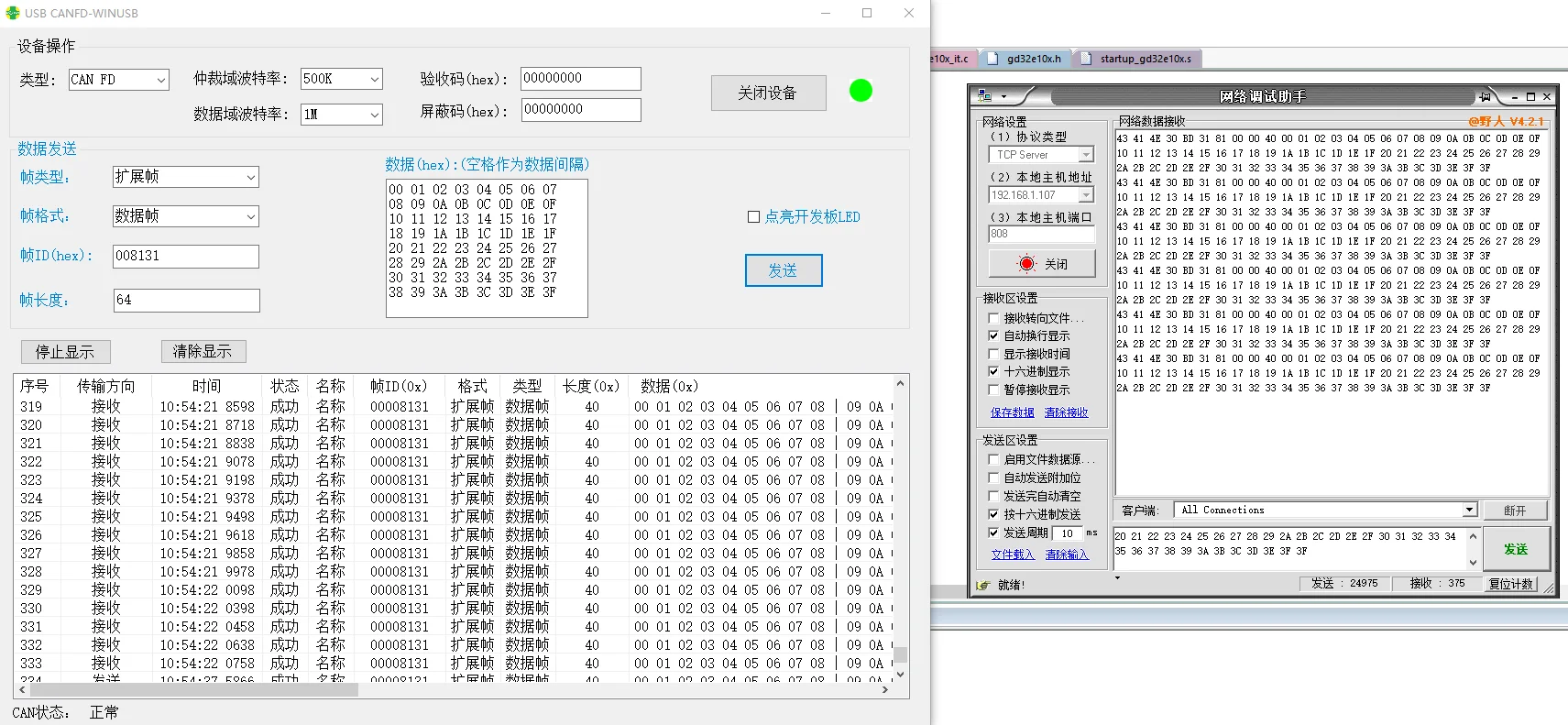The height and width of the screenshot is (725, 1568).
Task: Click the USB CANFD app icon in title bar
Action: point(12,13)
